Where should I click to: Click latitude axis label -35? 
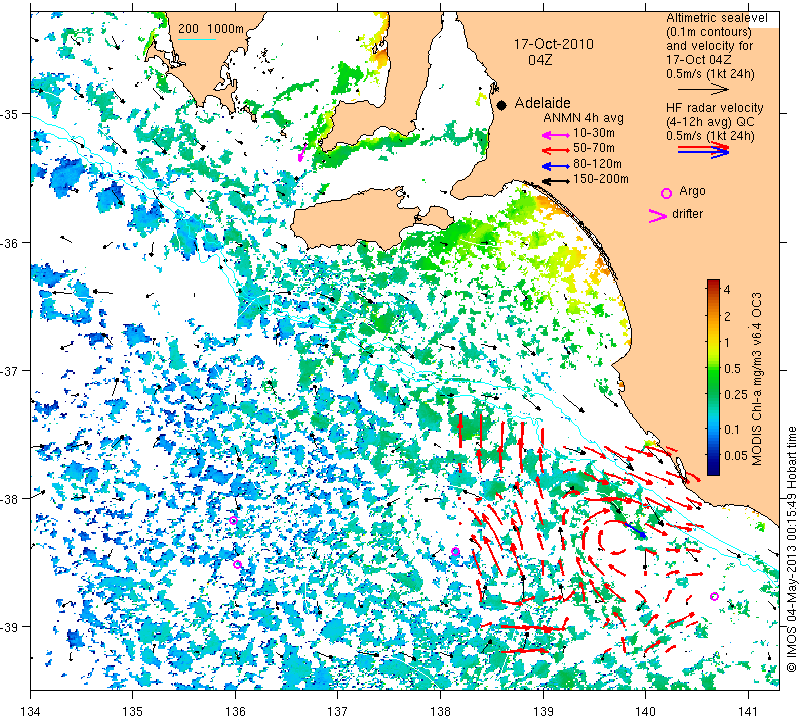click(x=10, y=114)
